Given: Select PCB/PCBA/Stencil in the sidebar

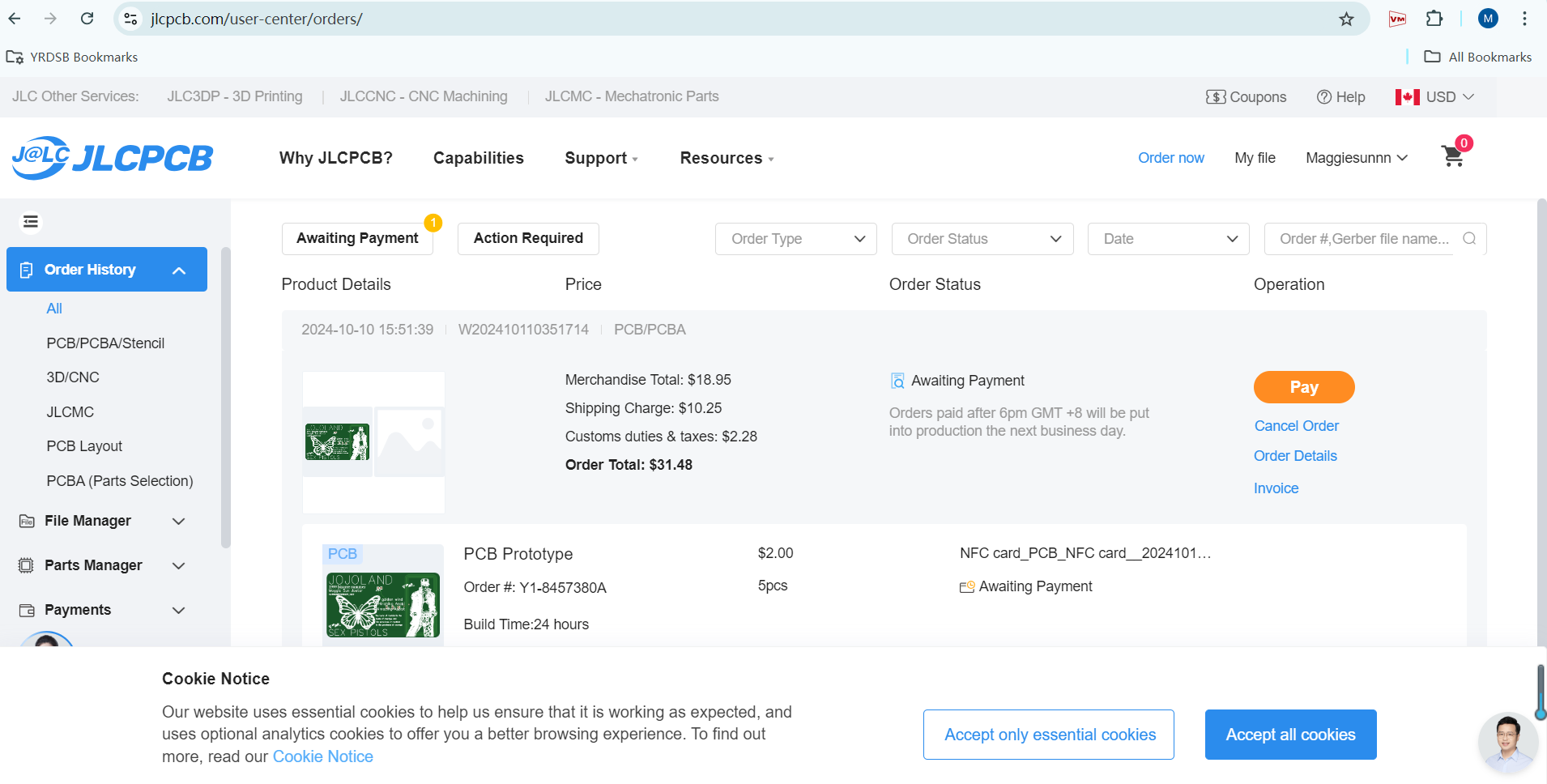Looking at the screenshot, I should tap(105, 343).
